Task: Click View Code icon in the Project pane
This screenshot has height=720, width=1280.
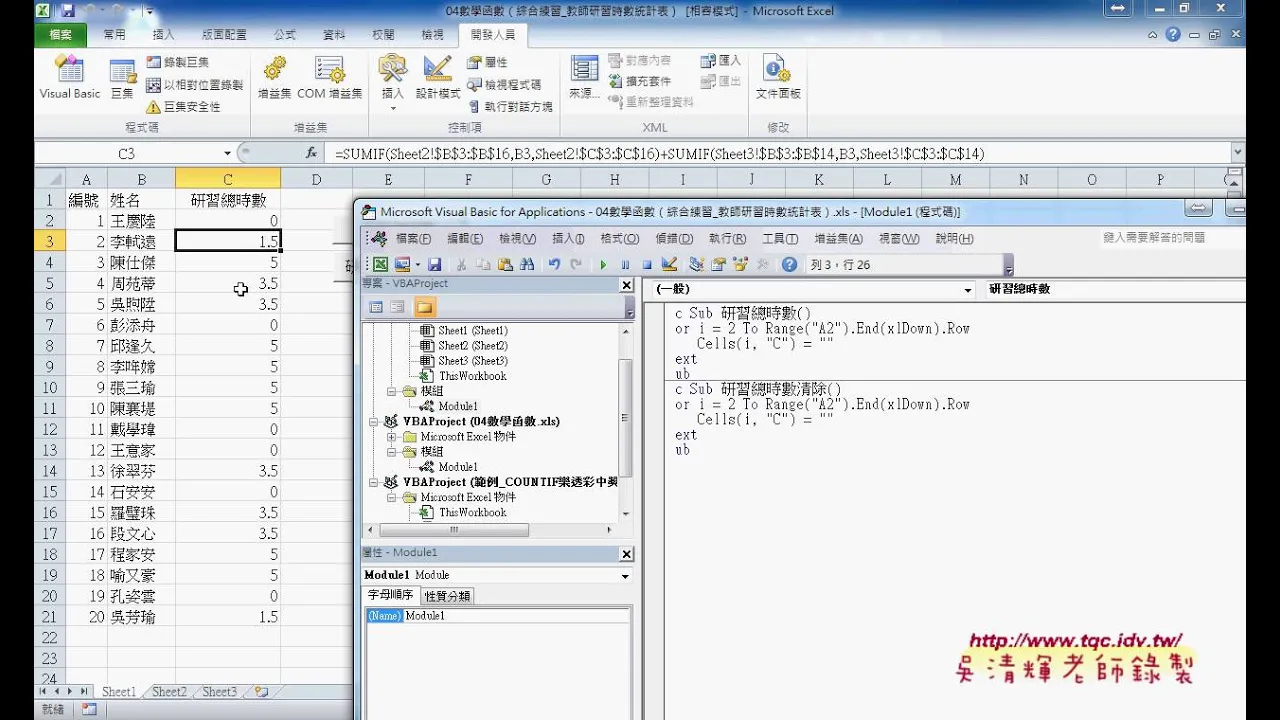Action: (x=376, y=307)
